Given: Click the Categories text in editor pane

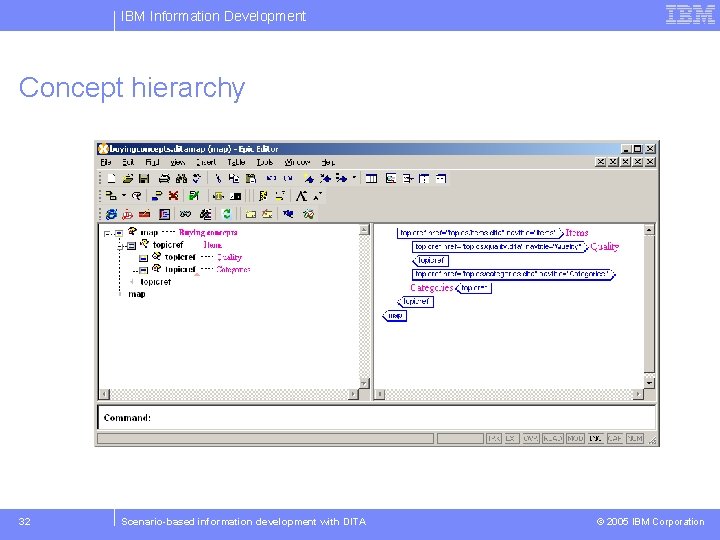Looking at the screenshot, I should [x=432, y=287].
